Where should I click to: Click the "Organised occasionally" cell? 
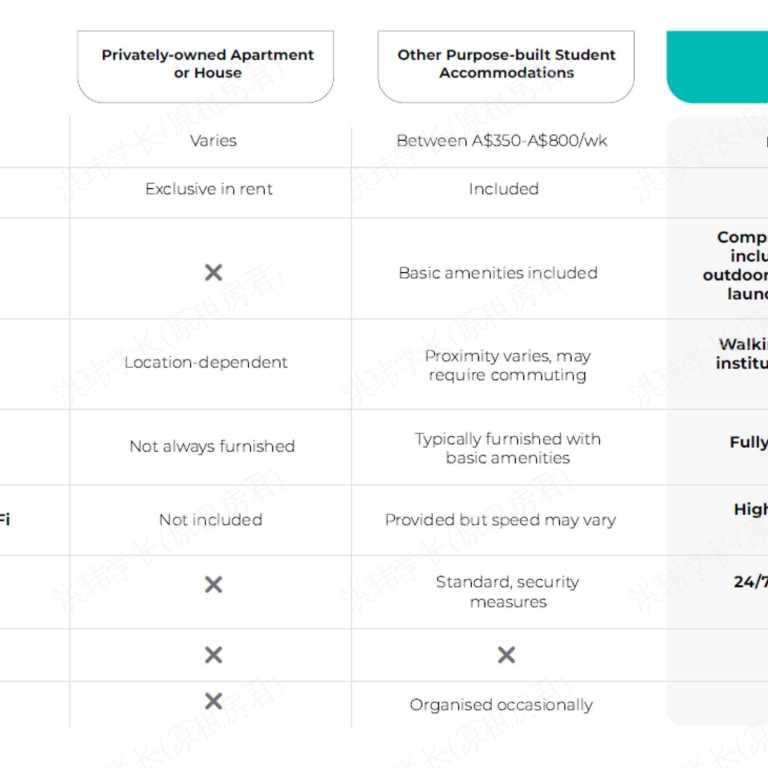501,705
